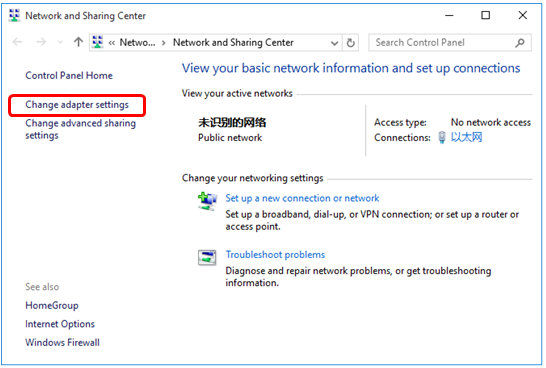Open the recent locations dropdown arrow
The image size is (546, 368).
[x=60, y=42]
